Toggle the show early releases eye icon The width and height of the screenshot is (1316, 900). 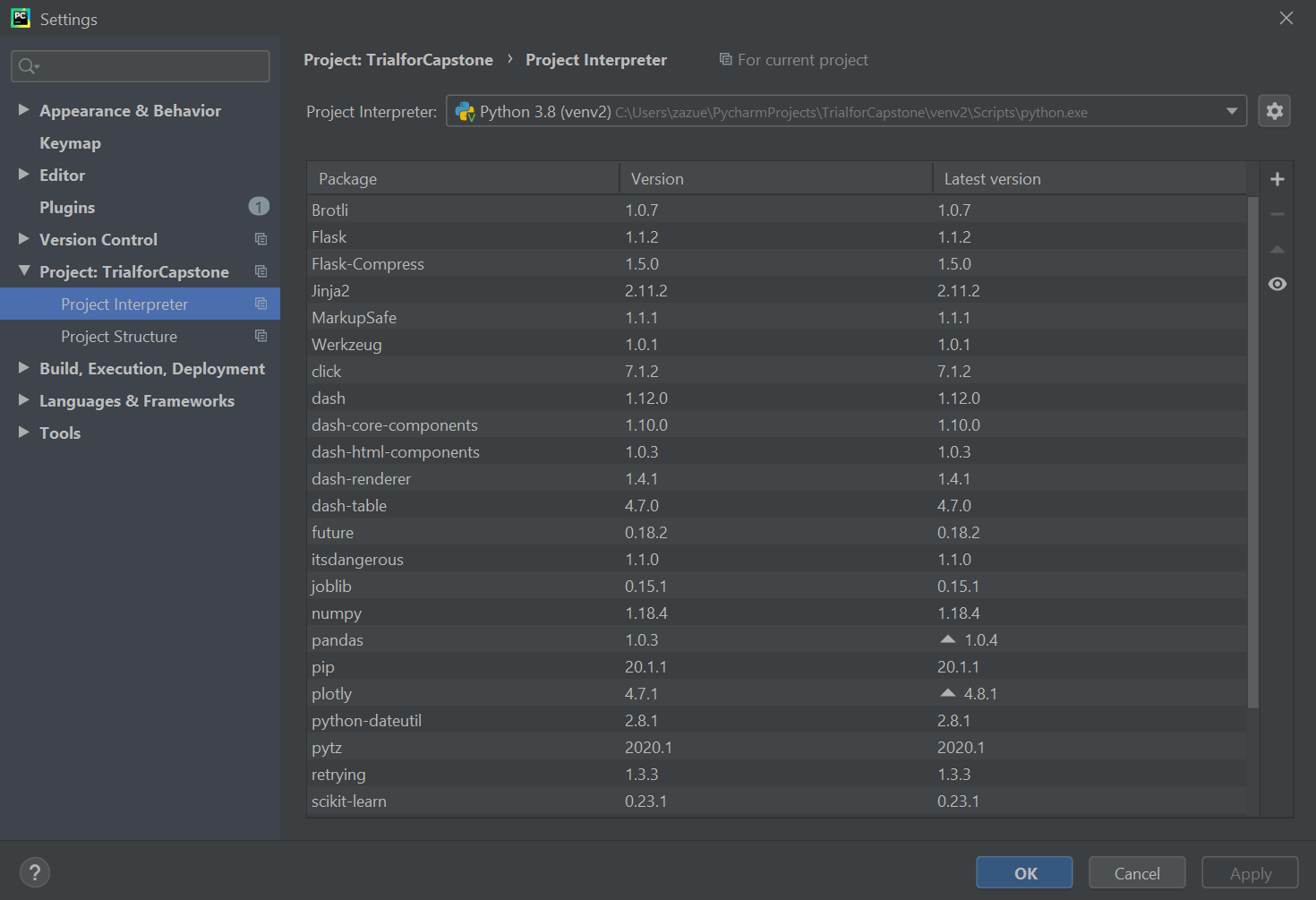(1278, 284)
